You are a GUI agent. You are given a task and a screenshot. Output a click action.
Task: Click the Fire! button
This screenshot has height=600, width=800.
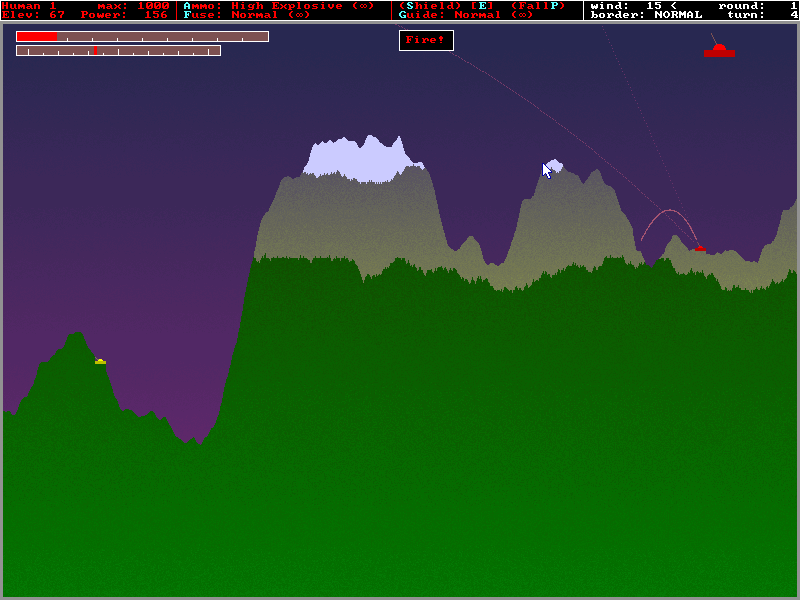426,40
